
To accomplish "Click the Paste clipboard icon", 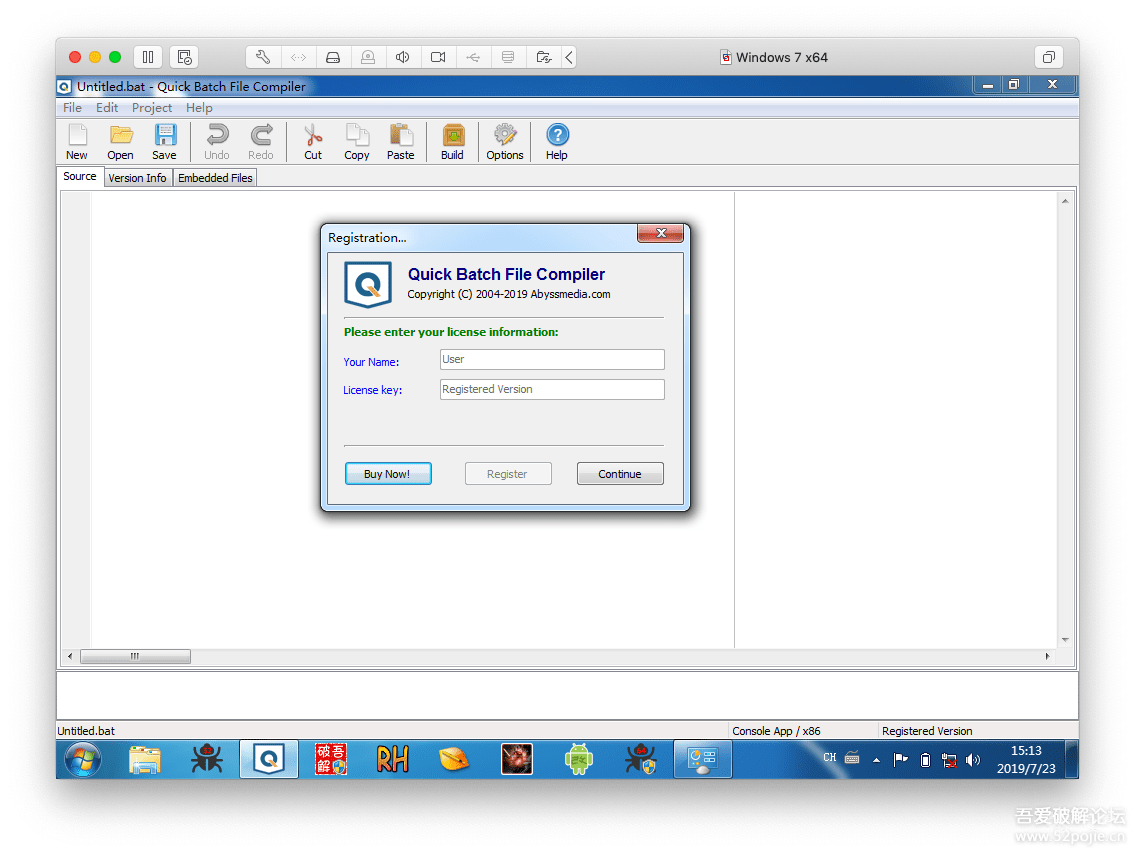I will pos(400,141).
